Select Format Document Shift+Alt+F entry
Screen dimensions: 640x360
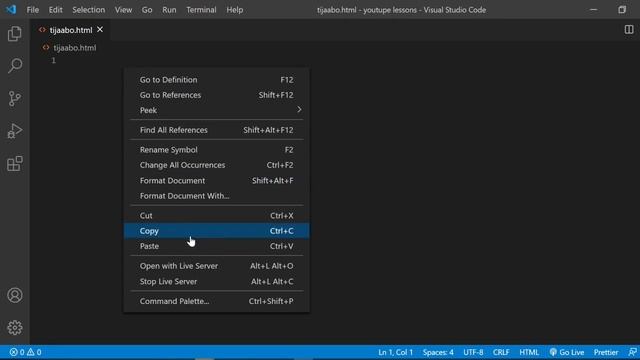[216, 180]
